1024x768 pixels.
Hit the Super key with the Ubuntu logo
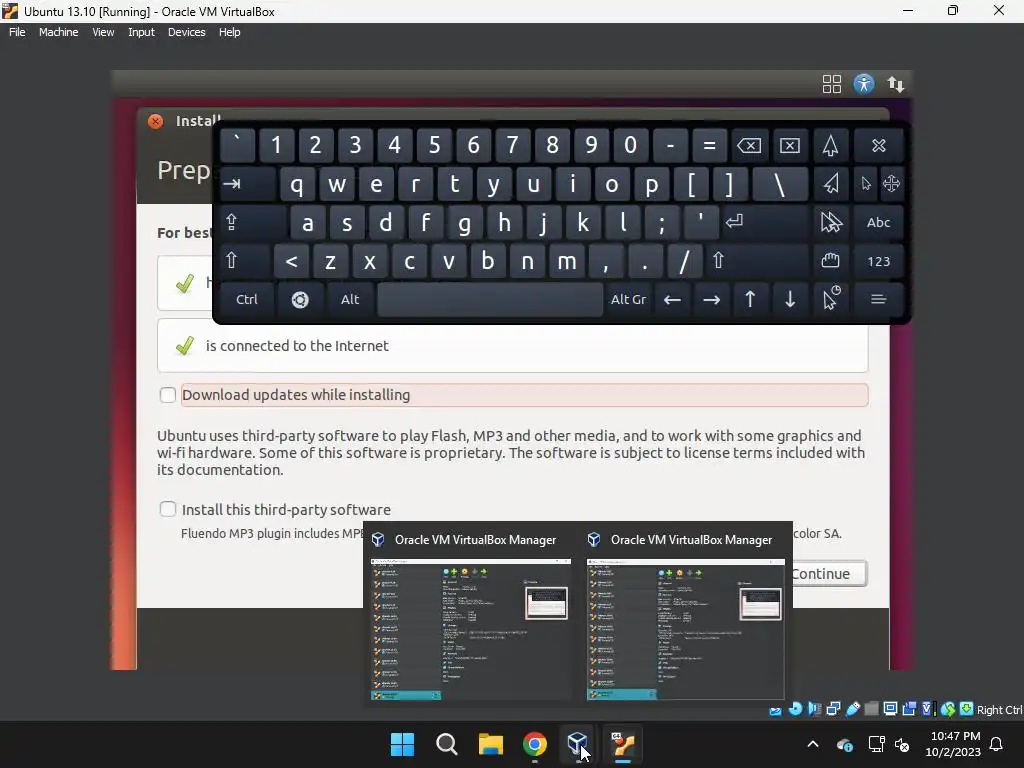click(x=300, y=299)
